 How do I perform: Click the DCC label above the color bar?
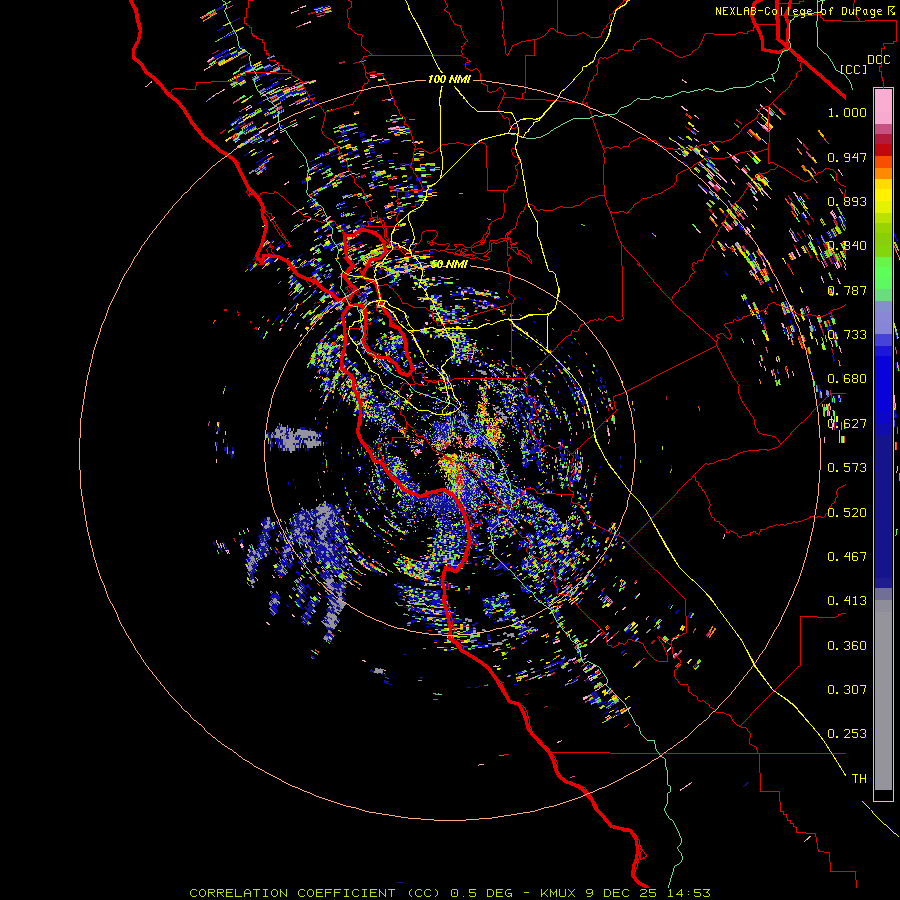(879, 60)
